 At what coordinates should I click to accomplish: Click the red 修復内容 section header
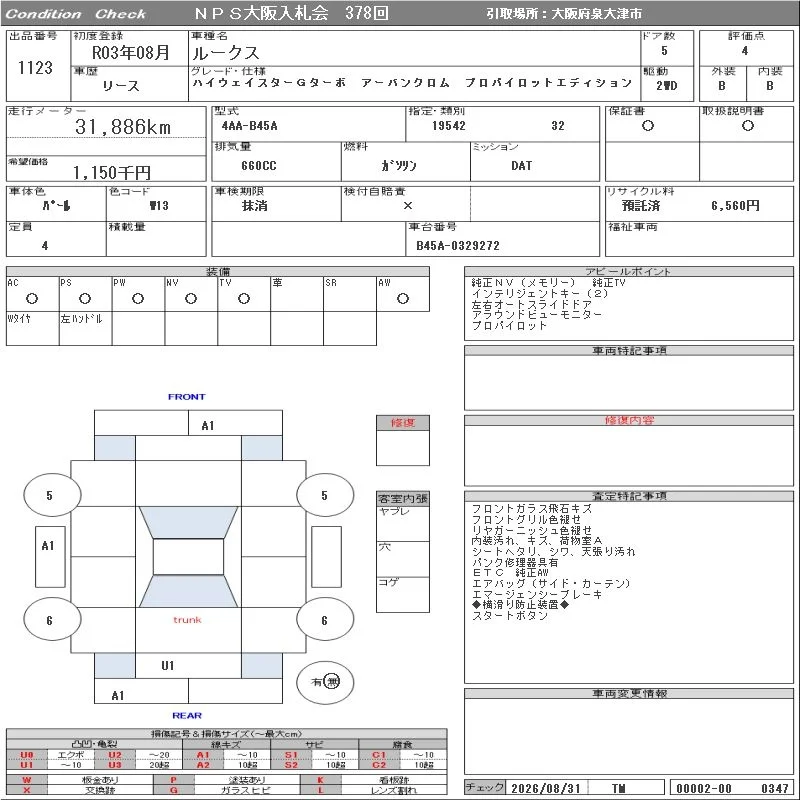click(x=629, y=420)
